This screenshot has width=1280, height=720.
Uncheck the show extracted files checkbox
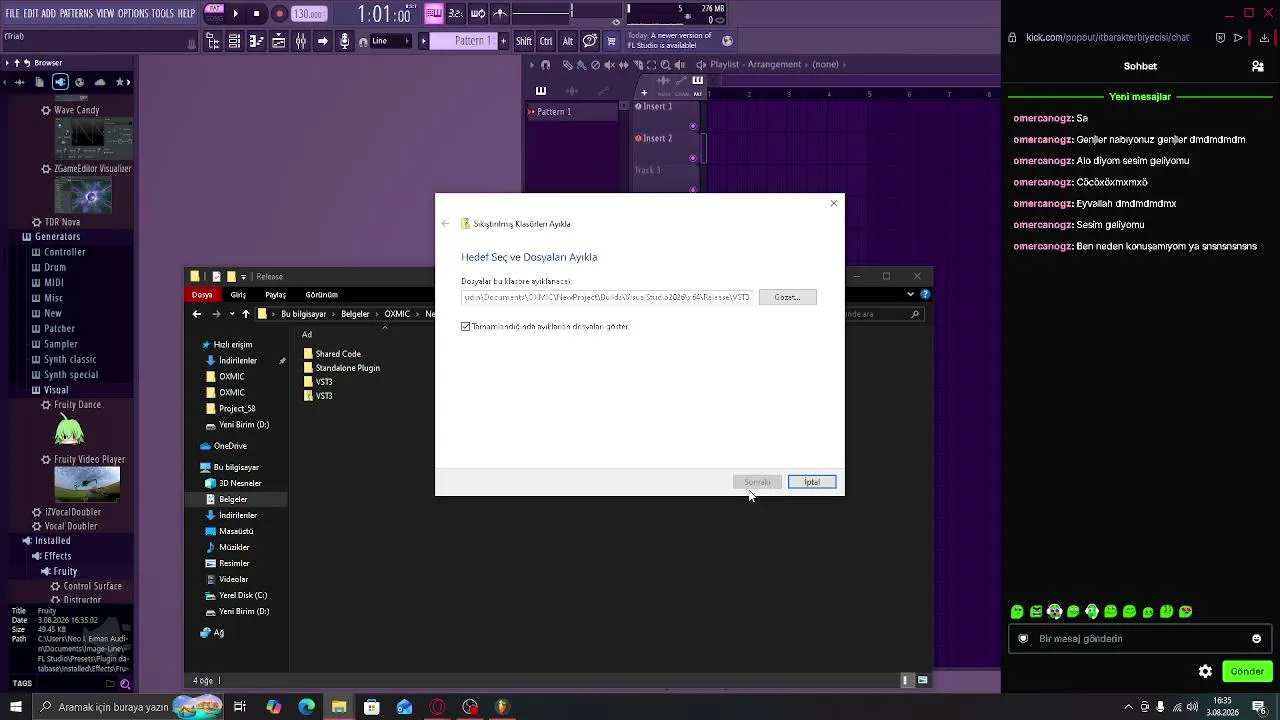466,327
